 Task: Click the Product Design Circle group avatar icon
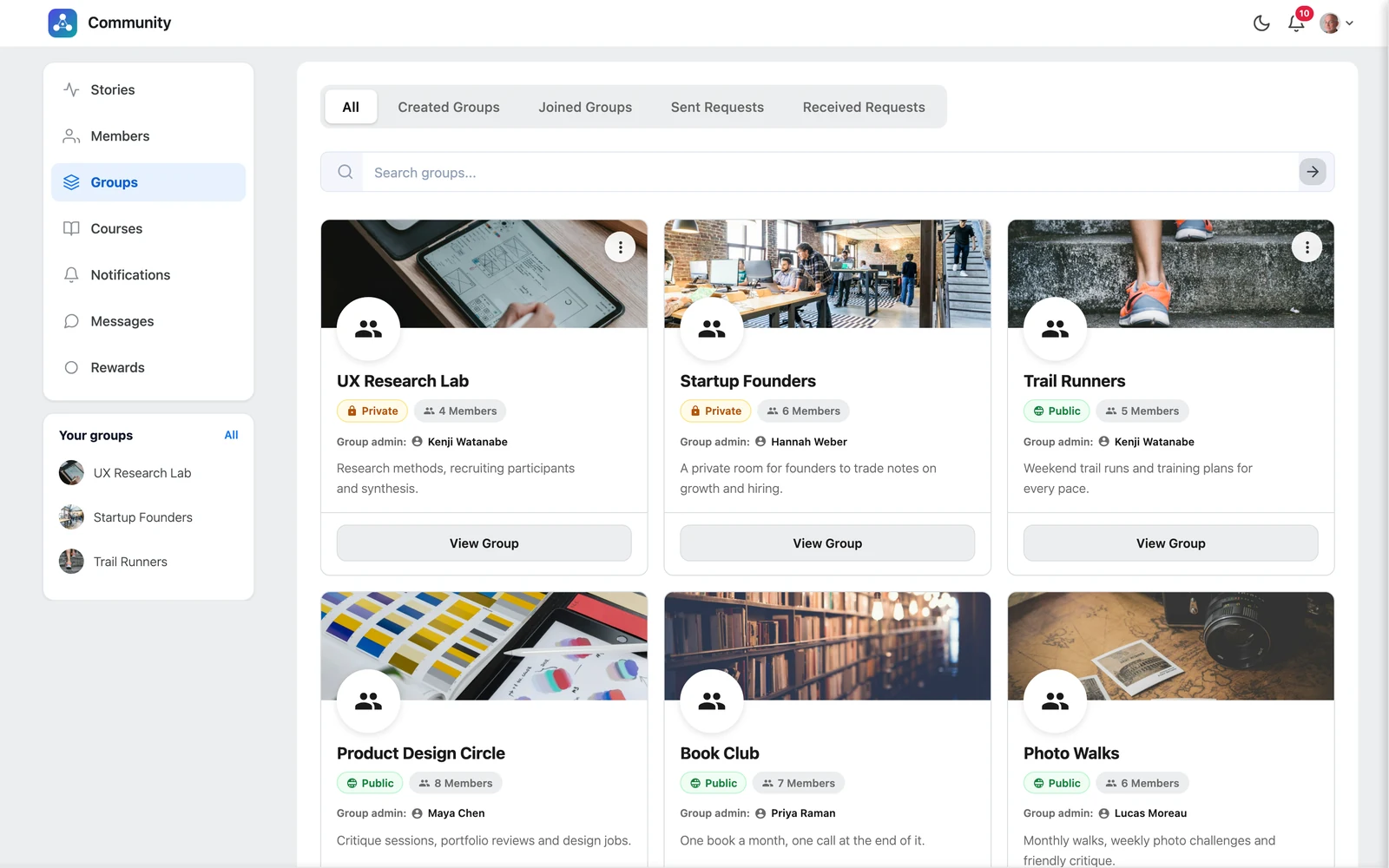(368, 700)
